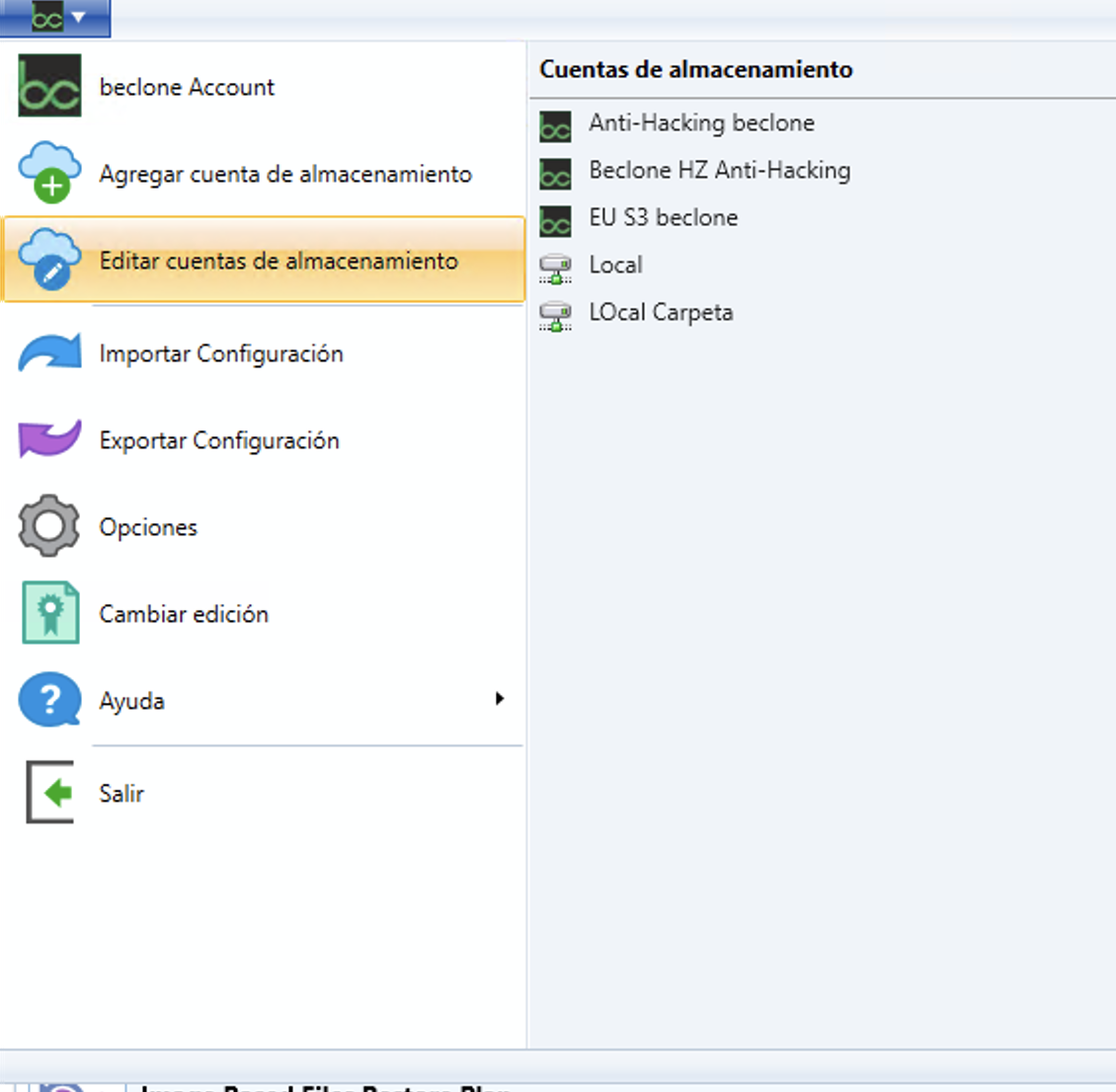Click the green exit arrow icon

49,792
